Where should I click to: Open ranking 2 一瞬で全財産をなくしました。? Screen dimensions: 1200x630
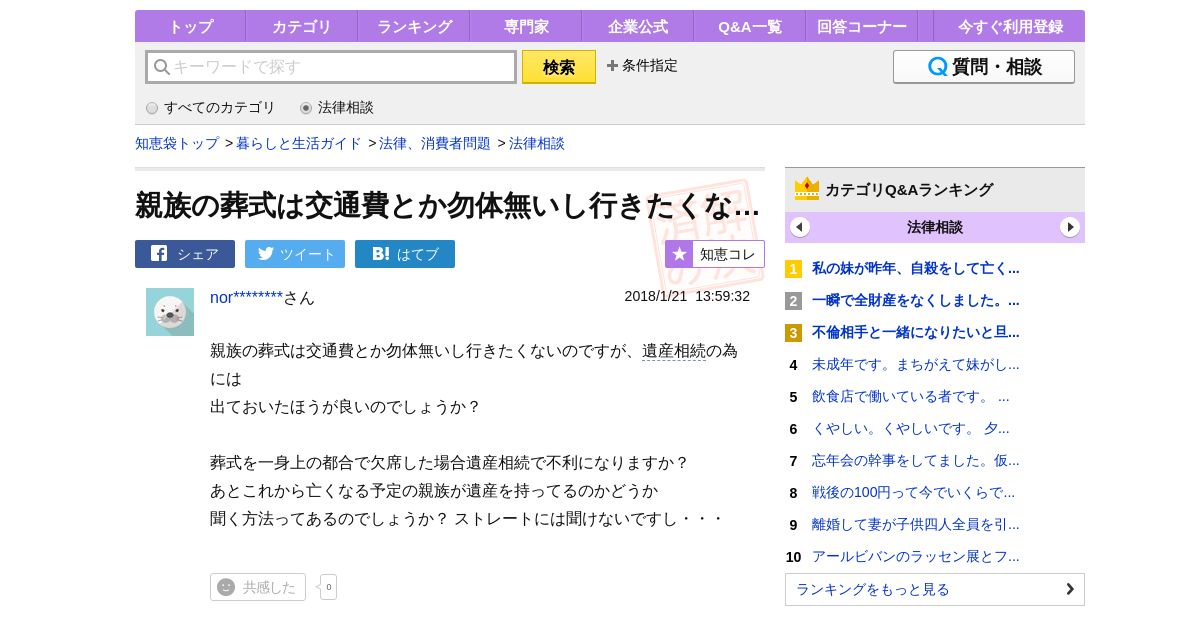coord(915,300)
